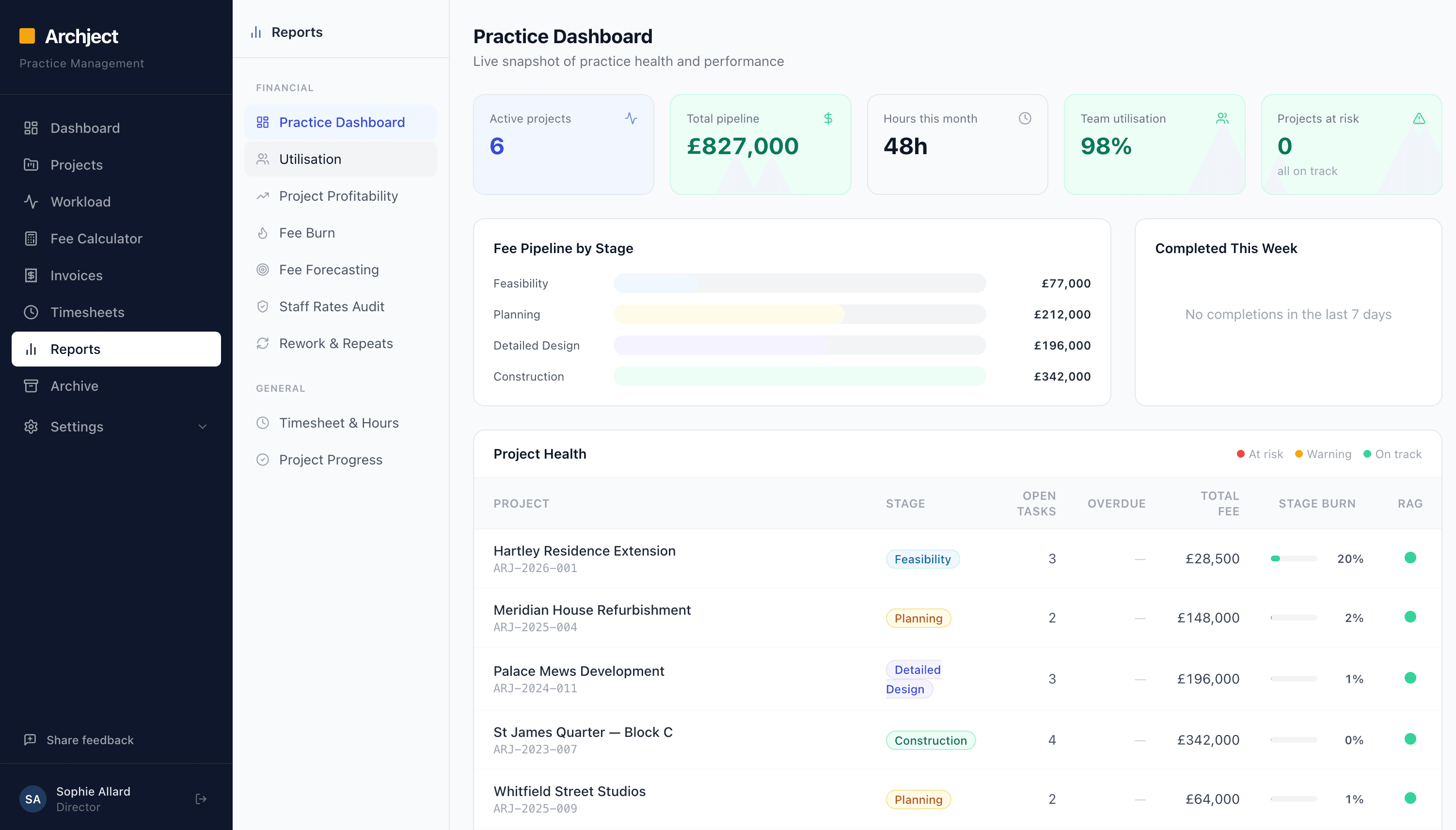Viewport: 1456px width, 830px height.
Task: Click the Projects folder icon
Action: 31,165
